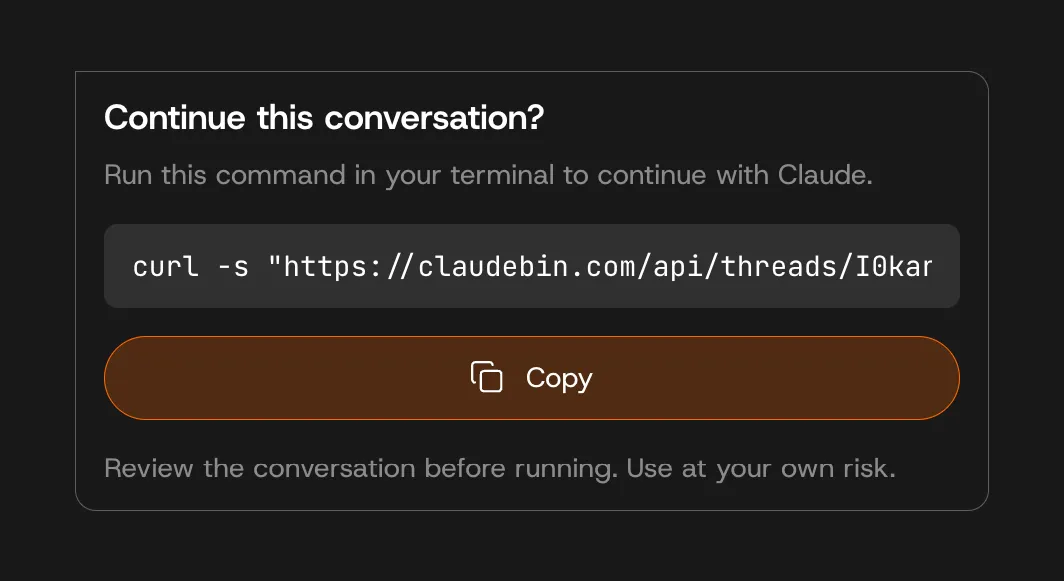This screenshot has width=1064, height=581.
Task: Click the duplicate-pages icon on the orange button
Action: (486, 378)
